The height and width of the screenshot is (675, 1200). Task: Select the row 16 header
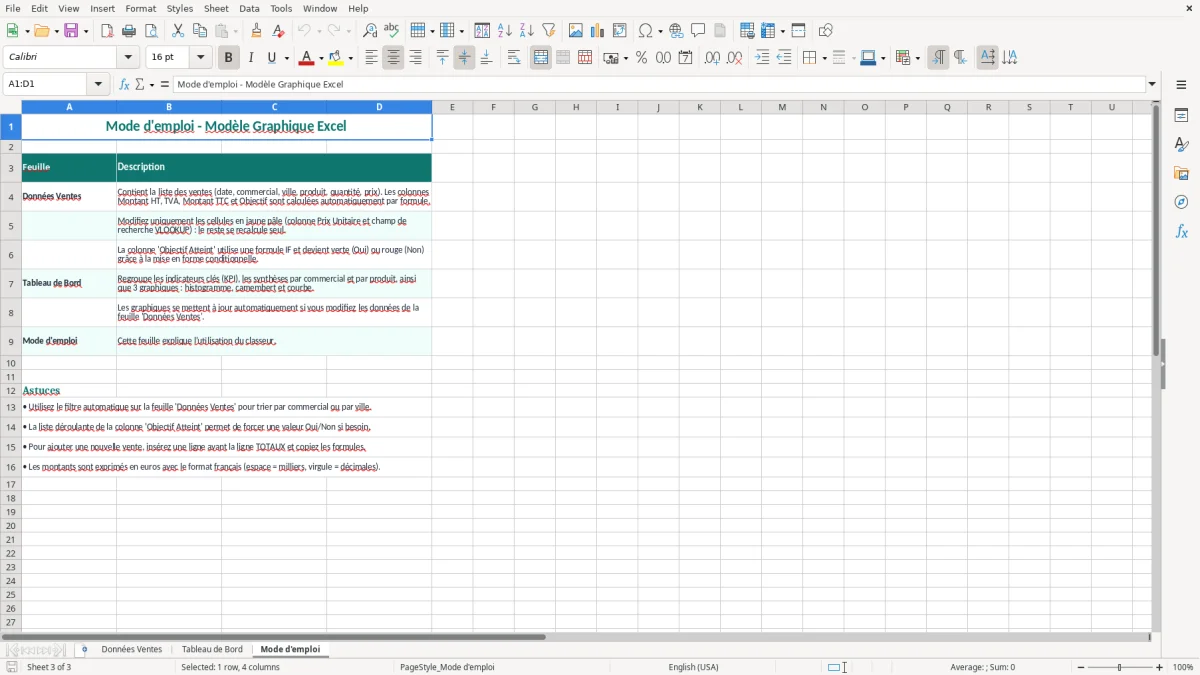tap(11, 467)
